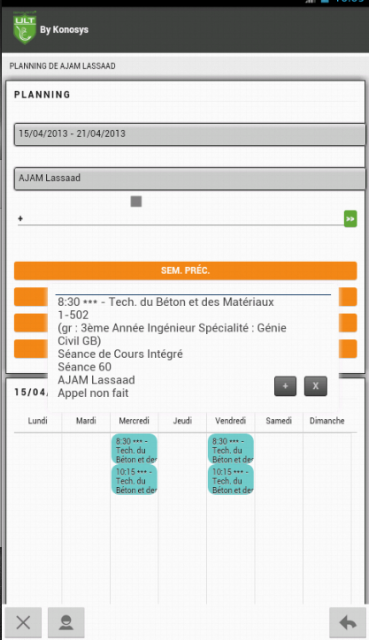Click the green double-arrow go button

(350, 219)
